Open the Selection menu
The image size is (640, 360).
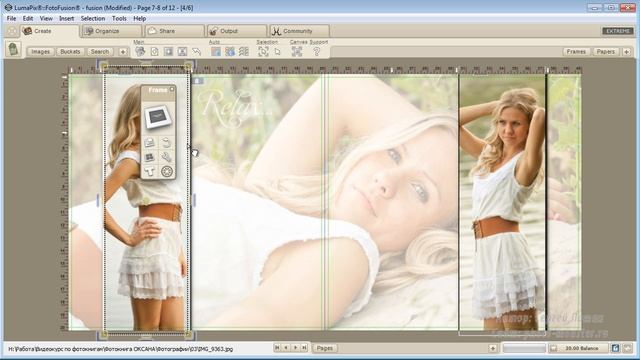pos(93,18)
